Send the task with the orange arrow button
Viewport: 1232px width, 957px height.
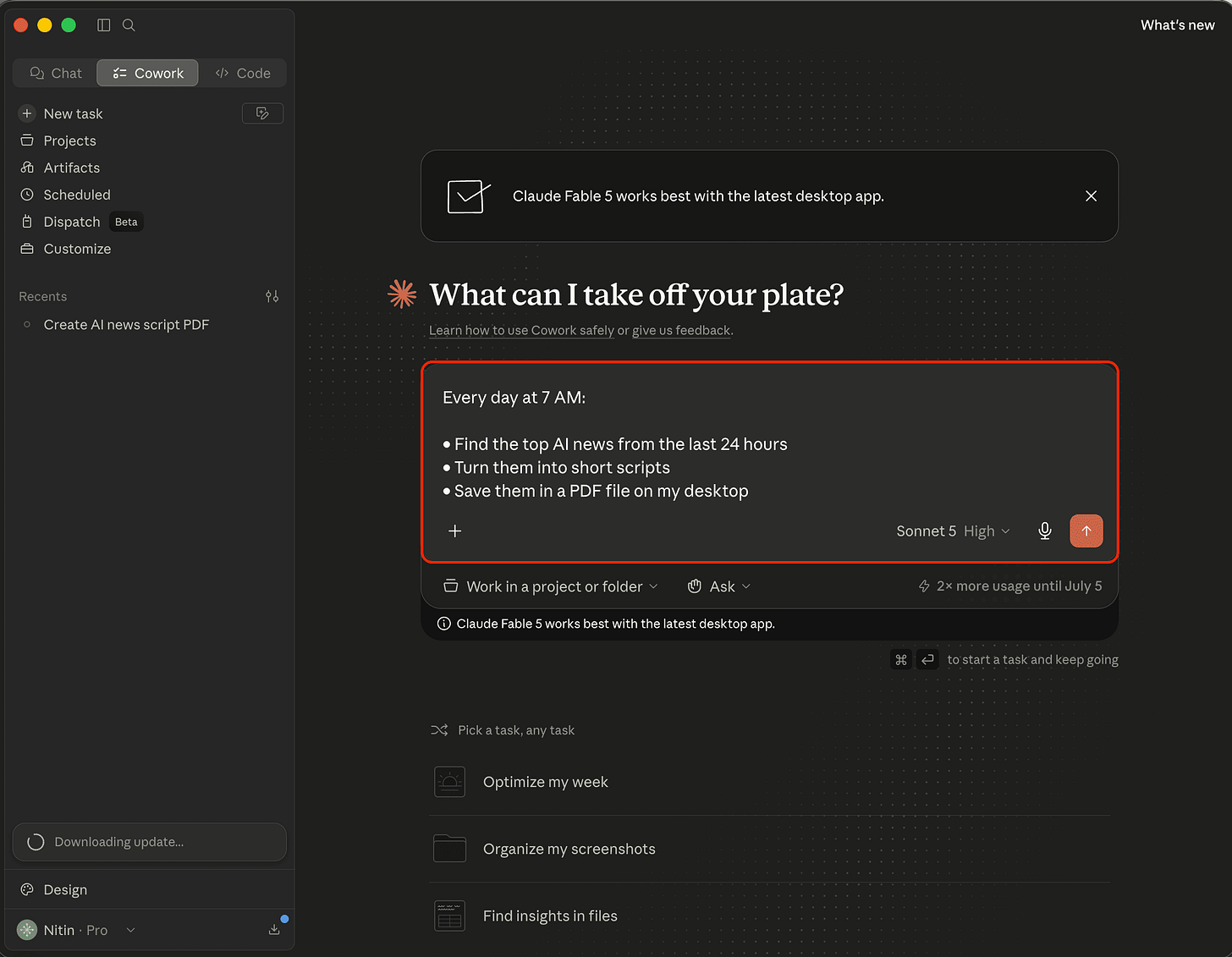coord(1086,531)
